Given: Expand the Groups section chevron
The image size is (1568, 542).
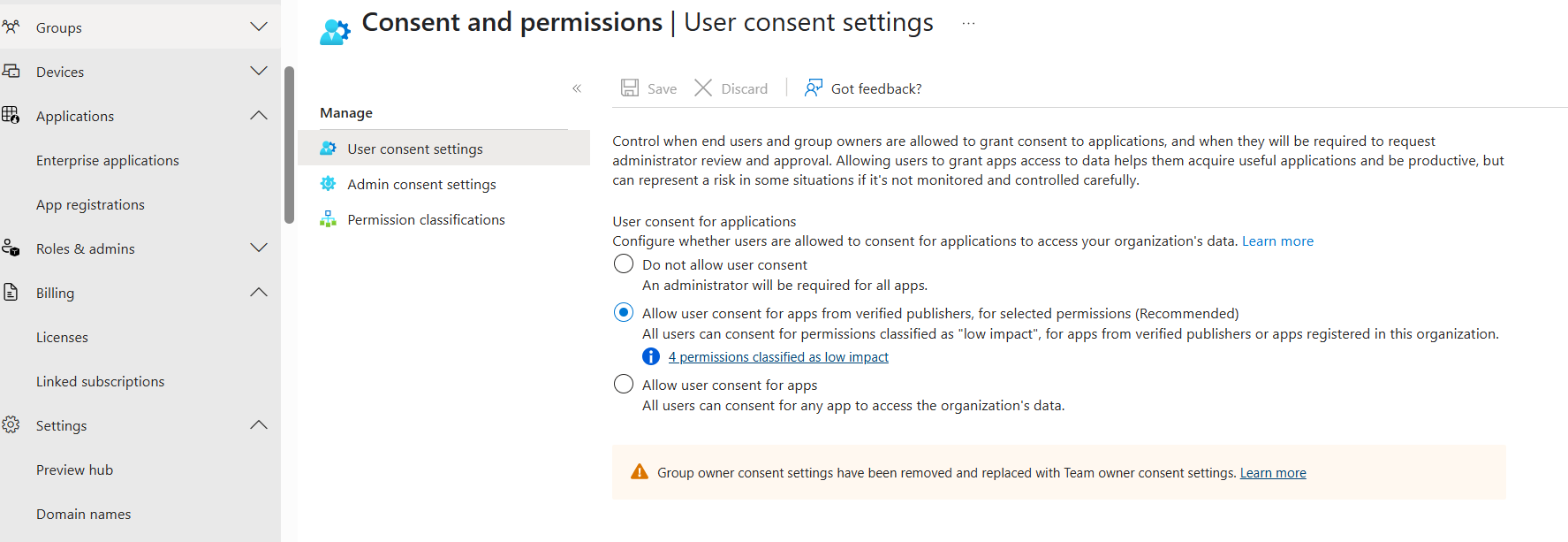Looking at the screenshot, I should (259, 27).
